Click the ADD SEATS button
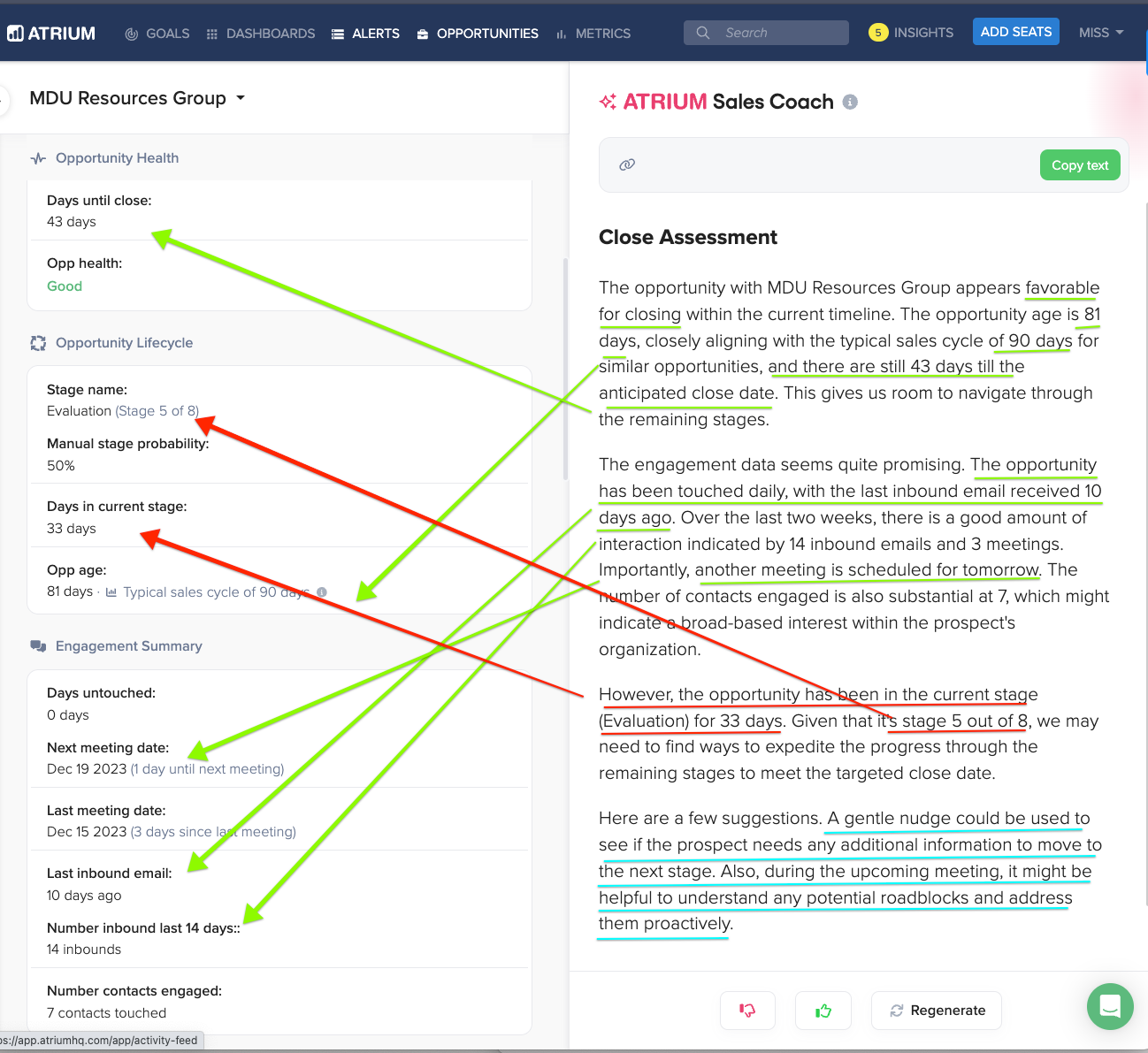Image resolution: width=1148 pixels, height=1053 pixels. 1016,32
